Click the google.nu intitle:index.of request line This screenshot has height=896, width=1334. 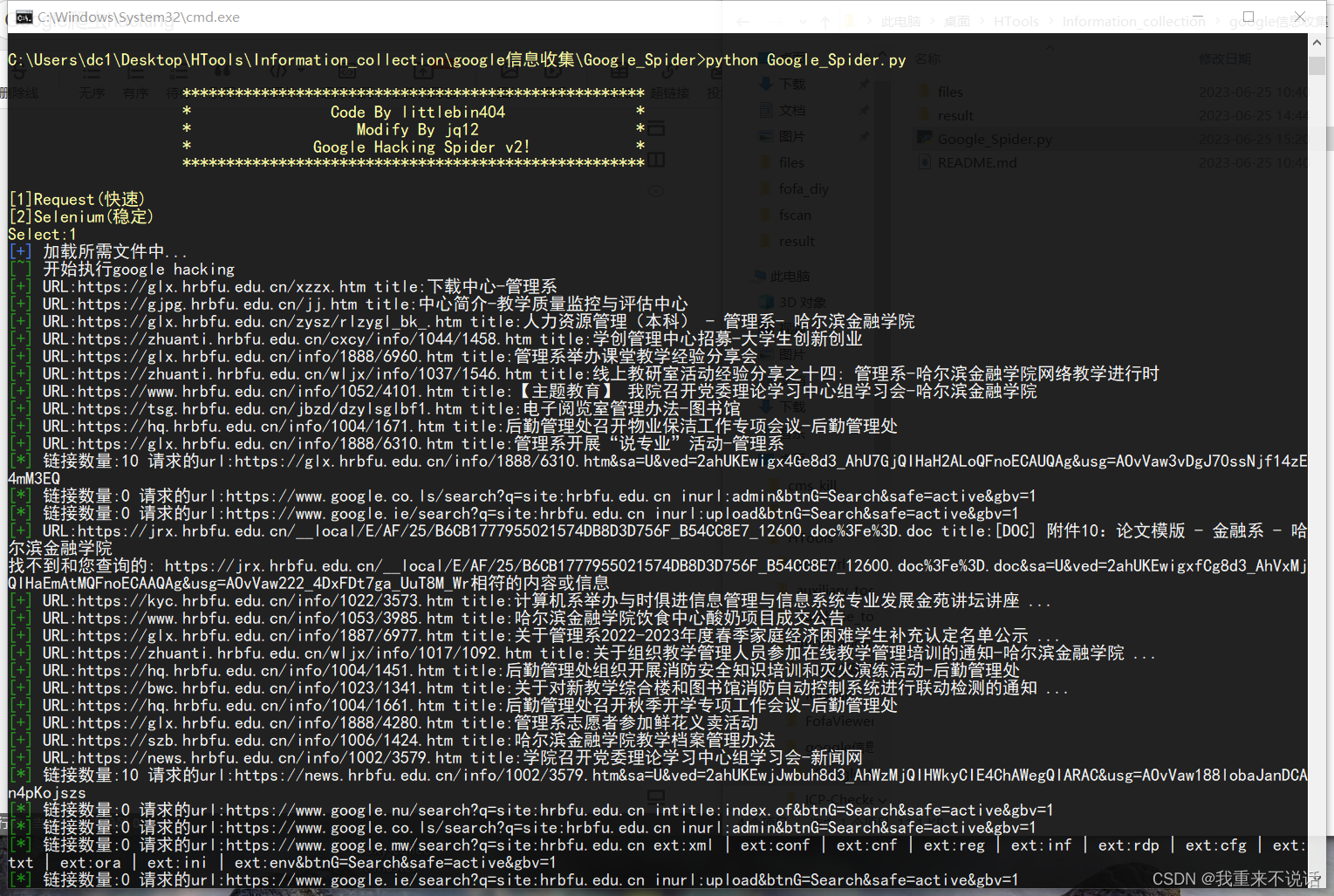point(531,810)
